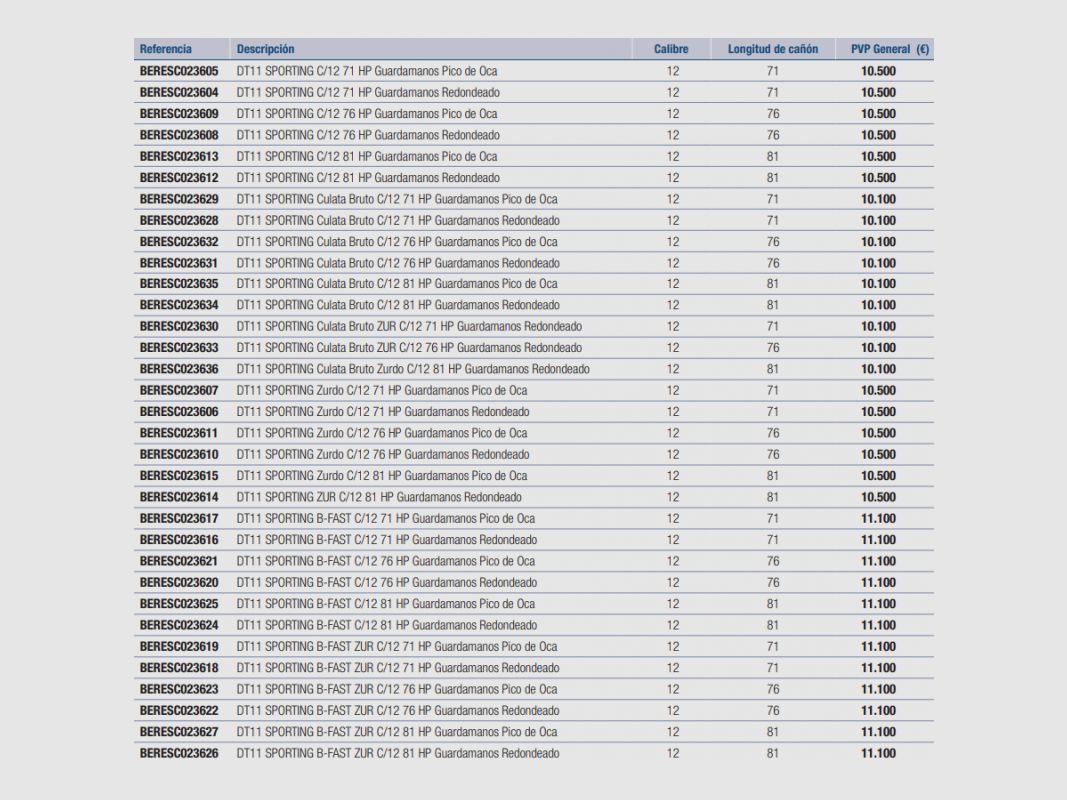Select 'B-FAST C/12 76 HP Guardamanos Redondeado' description
Screen dimensions: 1067x800
[x=387, y=582]
